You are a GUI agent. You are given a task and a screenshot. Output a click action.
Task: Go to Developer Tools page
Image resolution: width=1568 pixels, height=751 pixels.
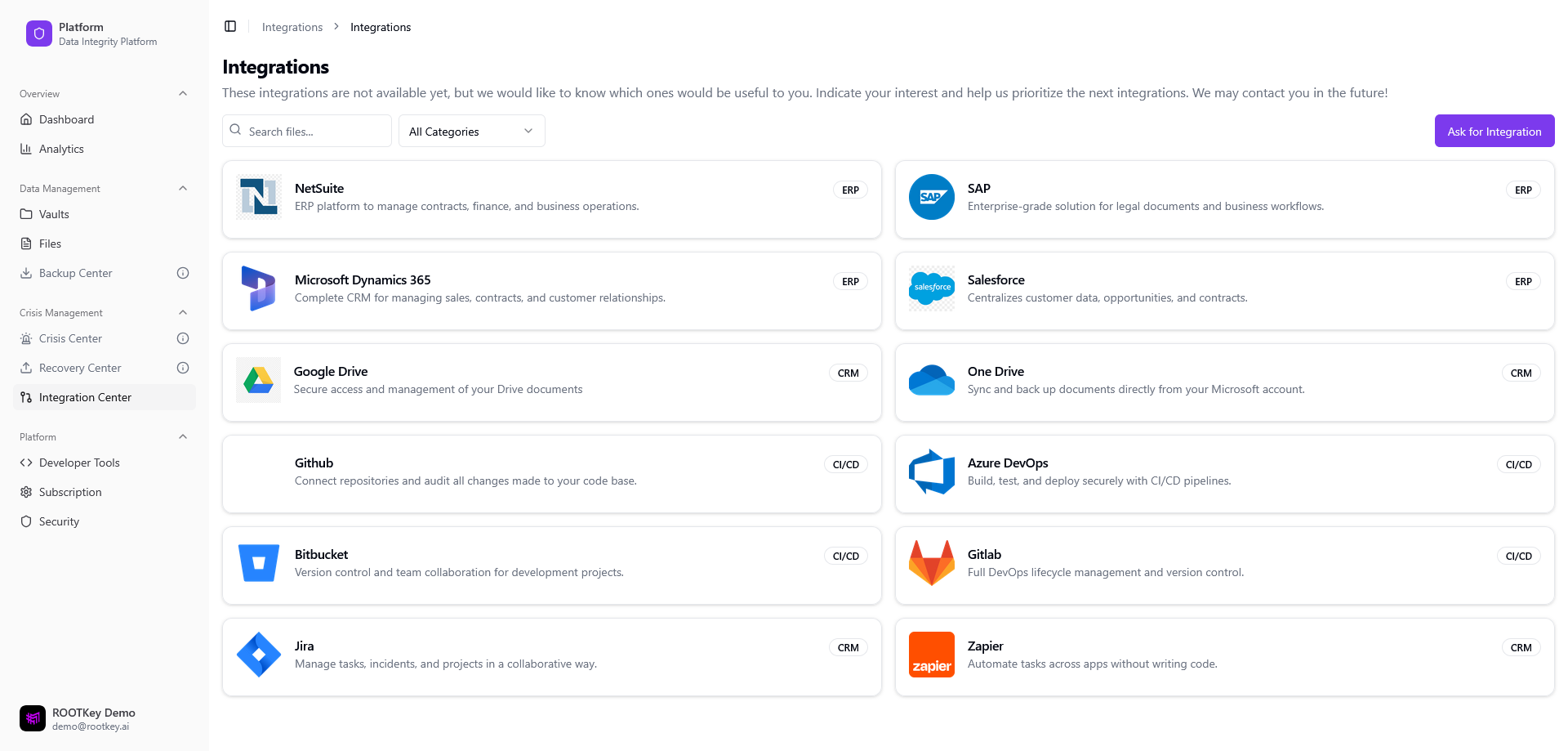pyautogui.click(x=79, y=463)
